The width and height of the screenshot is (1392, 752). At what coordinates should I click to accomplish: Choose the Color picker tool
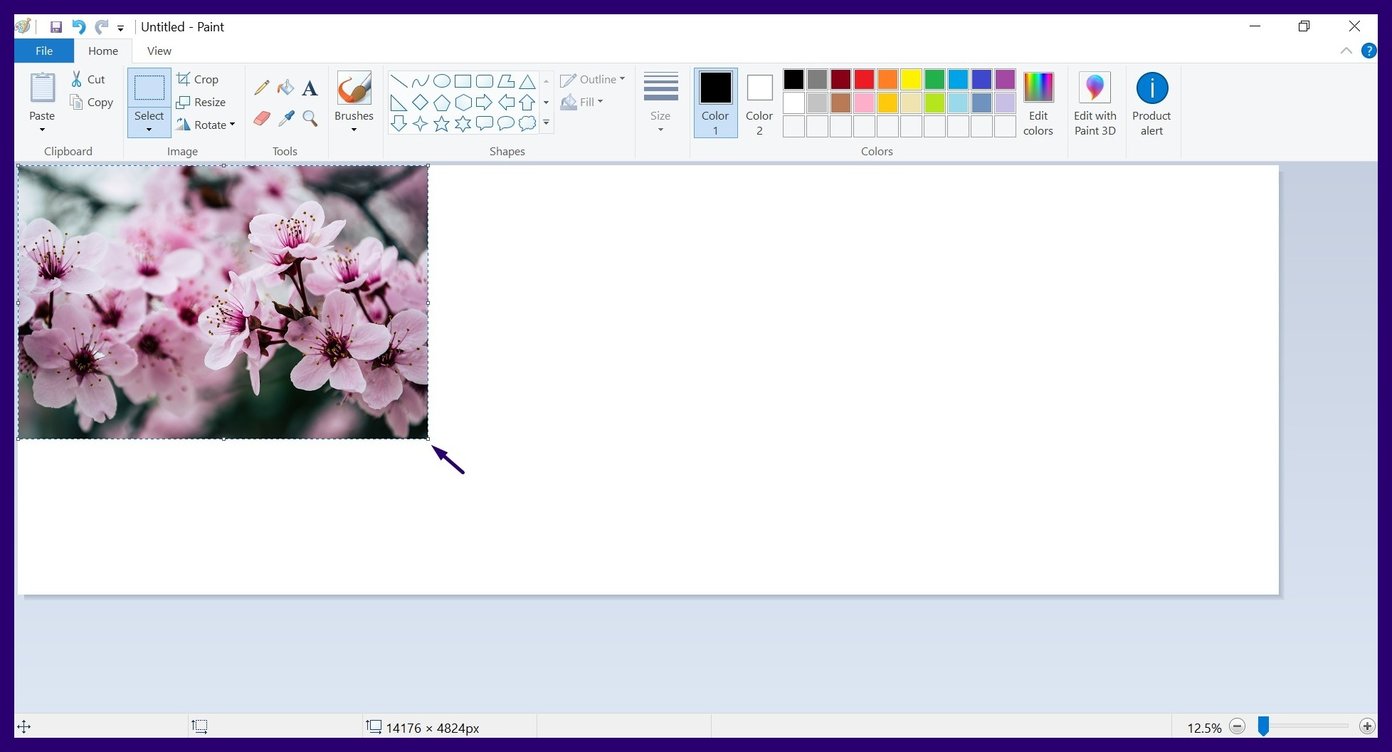pos(285,118)
